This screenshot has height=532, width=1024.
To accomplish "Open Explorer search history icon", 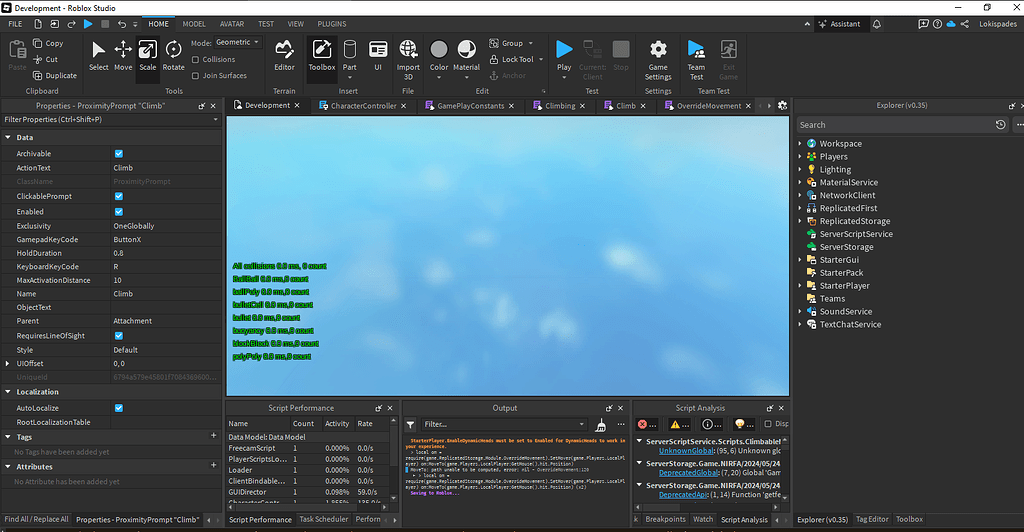I will click(1000, 125).
